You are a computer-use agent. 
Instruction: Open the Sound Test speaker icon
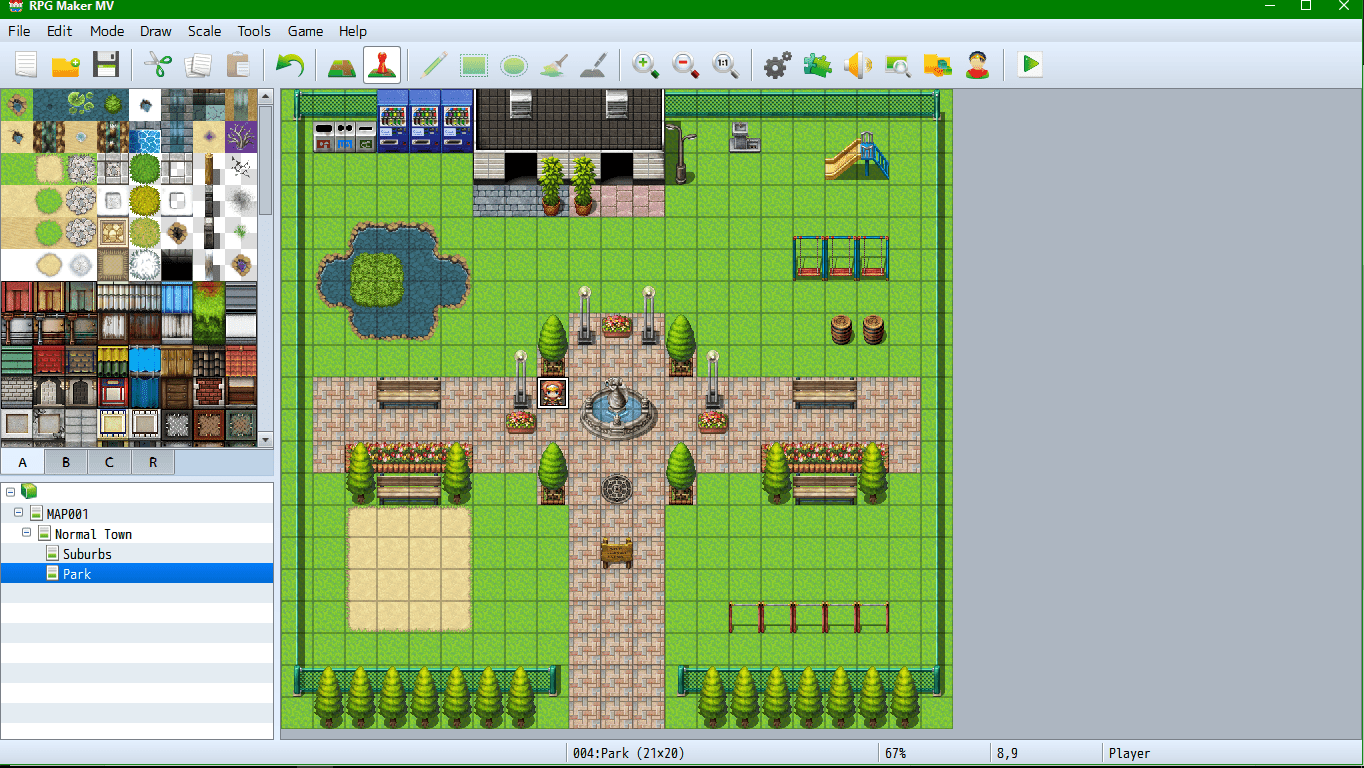(858, 65)
